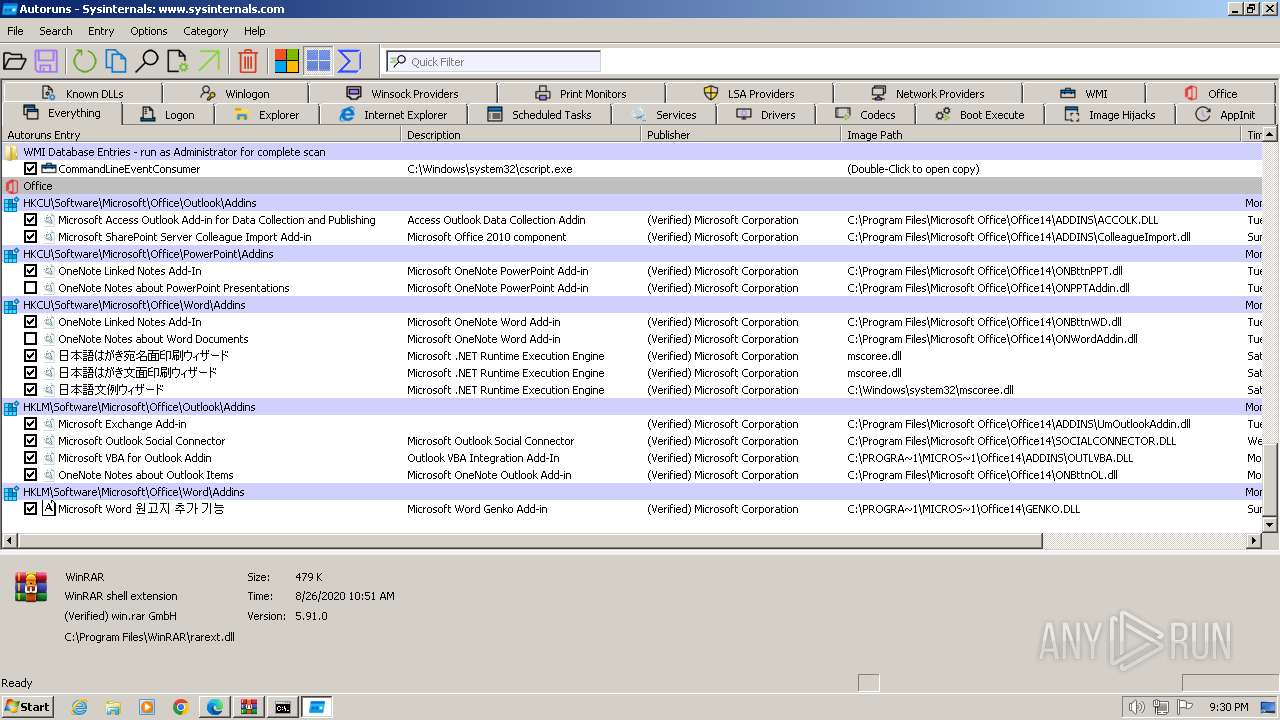Open the Entry menu
The width and height of the screenshot is (1280, 720).
tap(101, 31)
